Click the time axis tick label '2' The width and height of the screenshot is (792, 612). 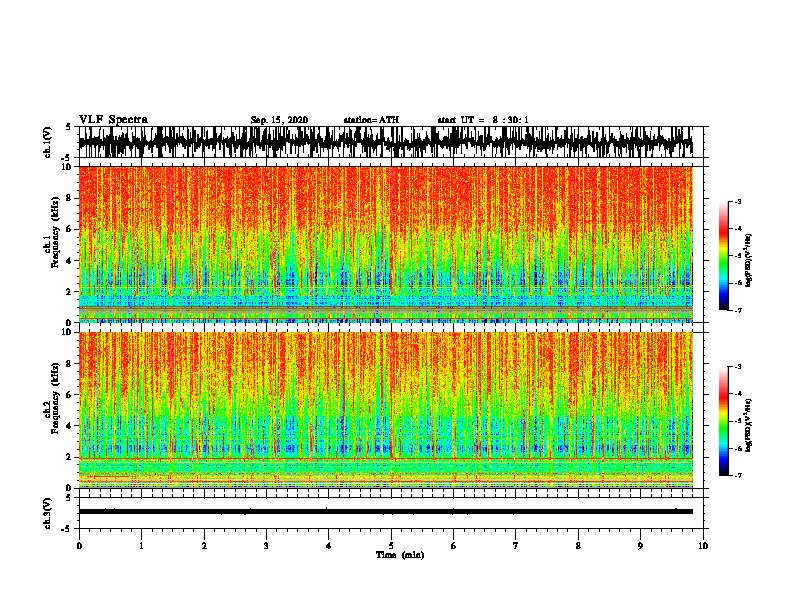pos(204,546)
